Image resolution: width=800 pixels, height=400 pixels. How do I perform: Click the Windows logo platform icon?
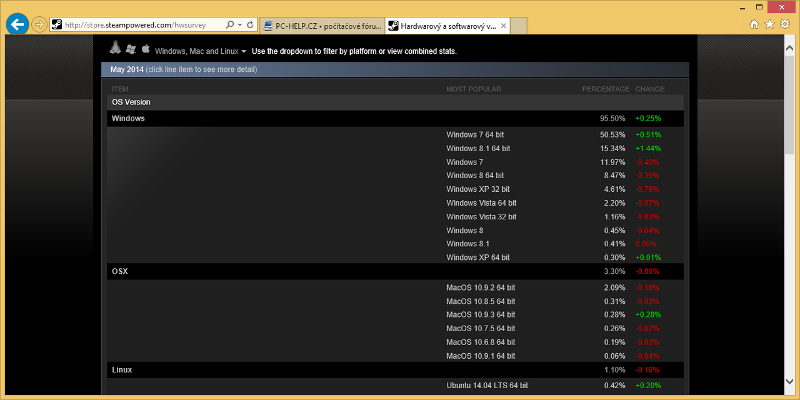(x=130, y=48)
